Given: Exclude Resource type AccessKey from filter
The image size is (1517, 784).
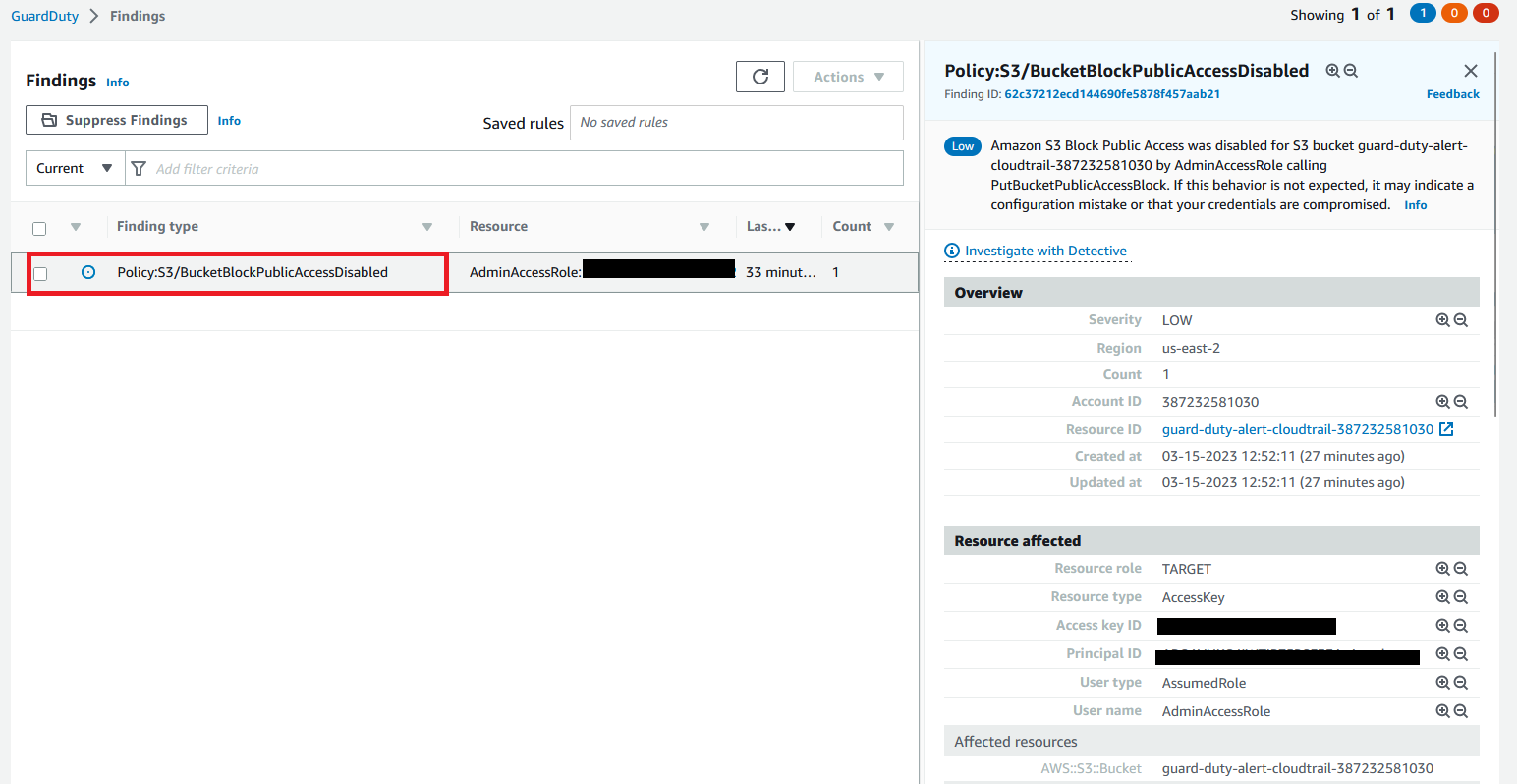Looking at the screenshot, I should pyautogui.click(x=1461, y=597).
